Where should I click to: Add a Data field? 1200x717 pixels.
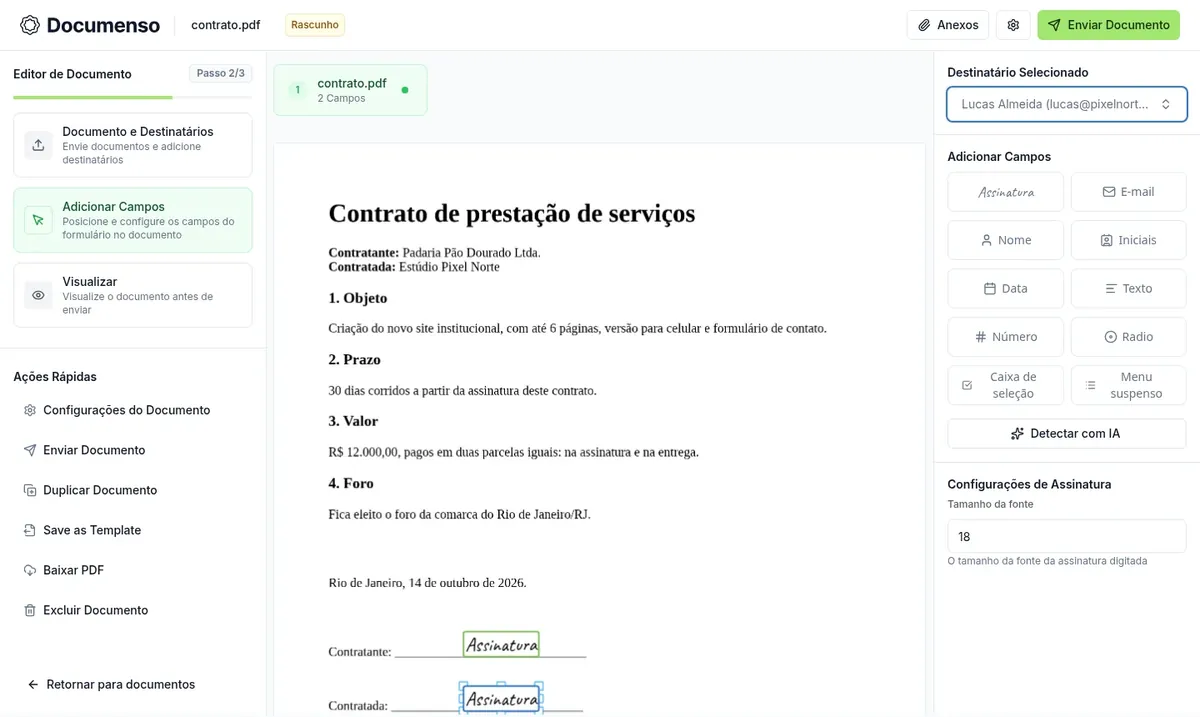click(x=1006, y=288)
